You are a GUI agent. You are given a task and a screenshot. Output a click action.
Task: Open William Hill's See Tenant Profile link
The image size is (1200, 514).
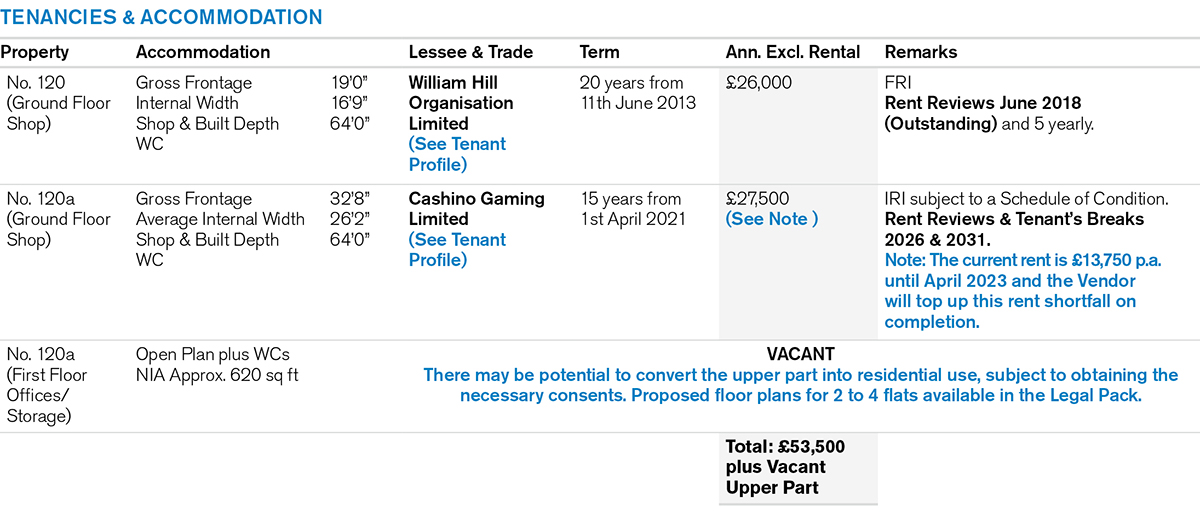[457, 154]
